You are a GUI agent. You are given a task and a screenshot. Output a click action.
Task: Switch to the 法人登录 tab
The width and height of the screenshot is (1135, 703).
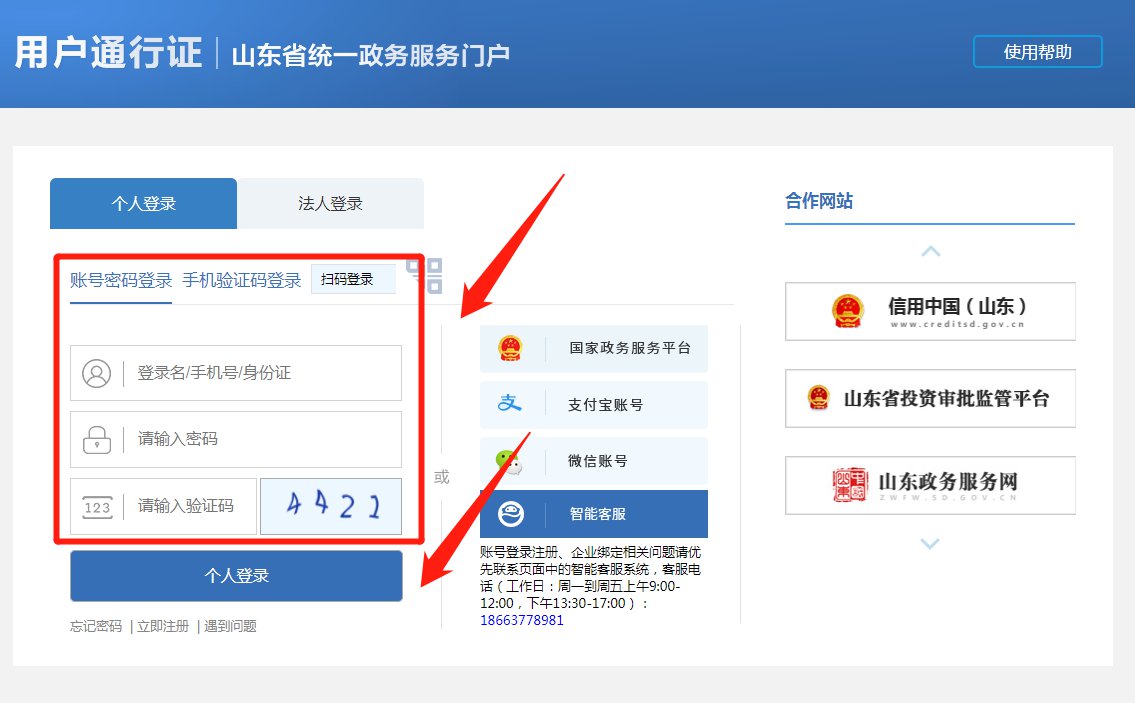pos(330,203)
